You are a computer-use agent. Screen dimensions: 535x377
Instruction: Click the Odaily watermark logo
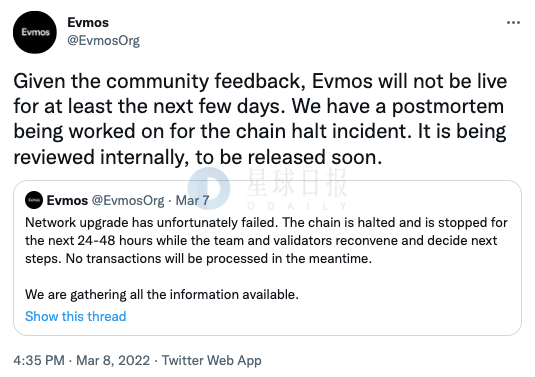tap(209, 188)
